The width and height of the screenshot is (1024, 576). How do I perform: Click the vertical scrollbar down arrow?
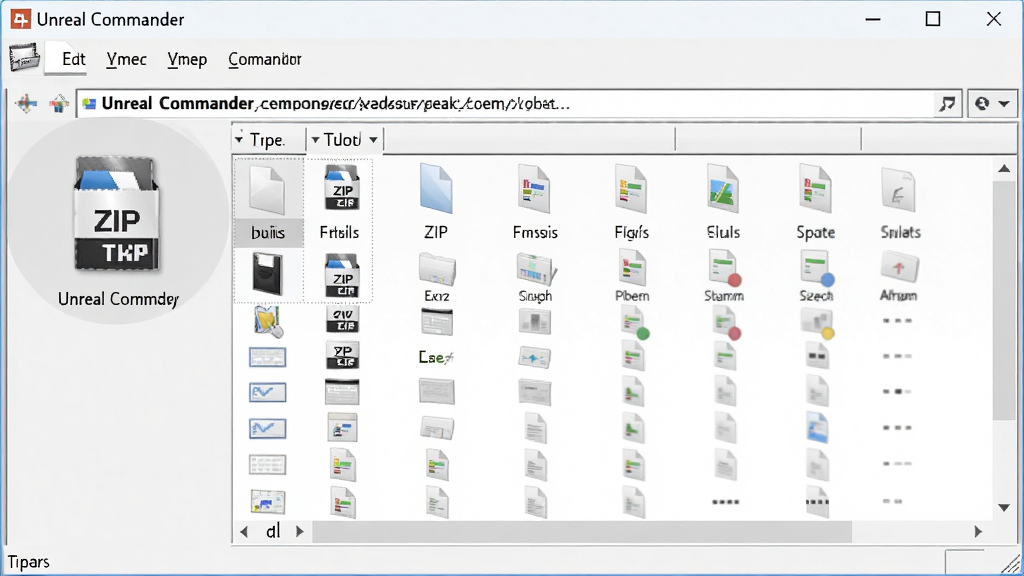[x=1004, y=507]
